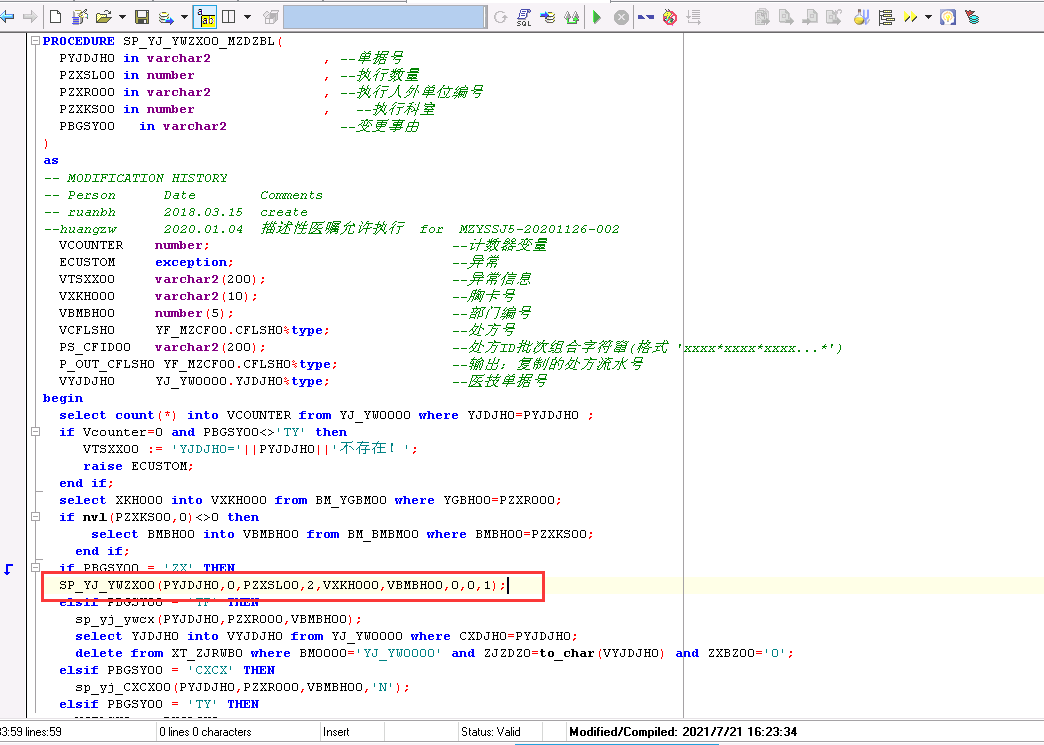Click the Insert mode indicator in status bar
This screenshot has width=1044, height=745.
click(x=336, y=732)
